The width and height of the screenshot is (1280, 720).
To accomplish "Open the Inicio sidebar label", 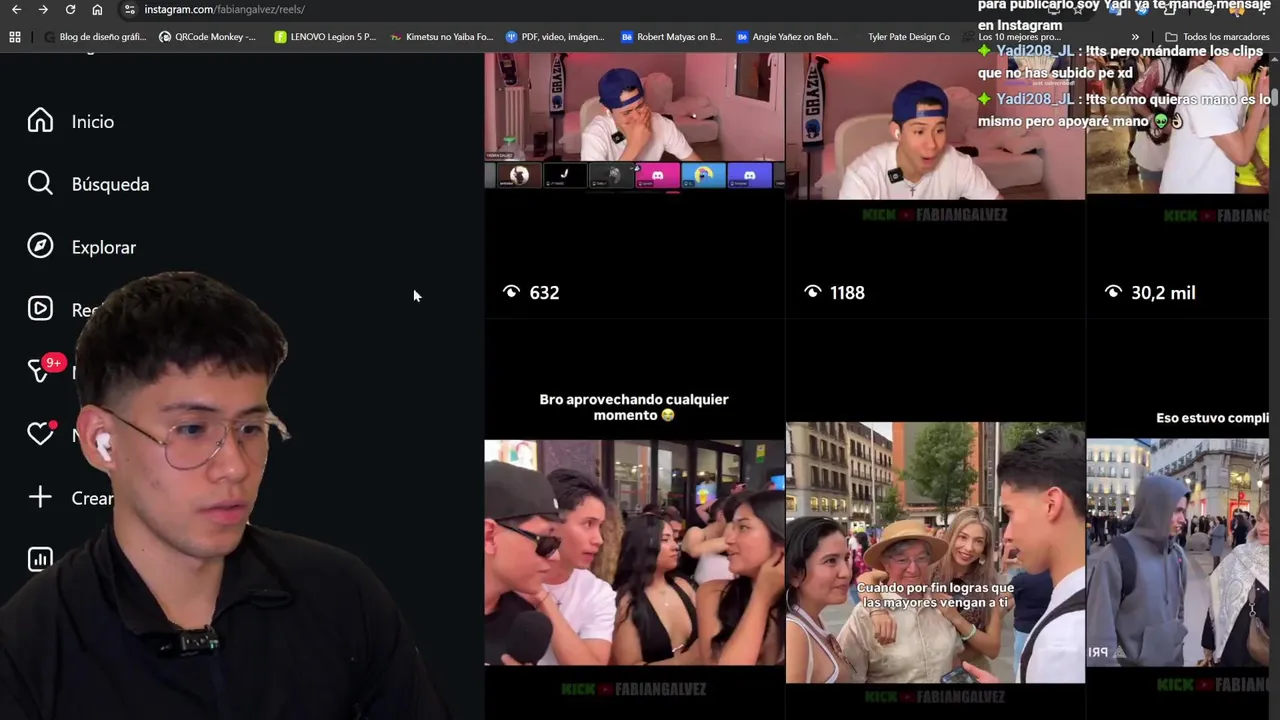I will click(x=93, y=122).
